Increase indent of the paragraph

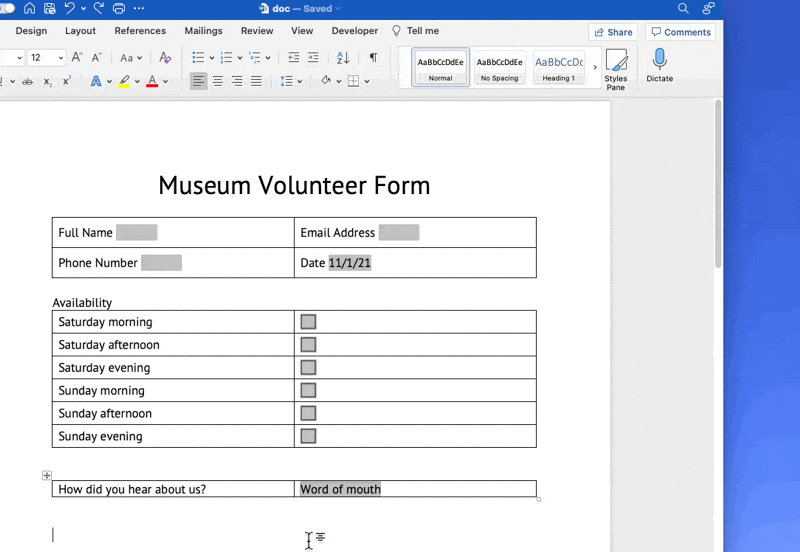pyautogui.click(x=313, y=58)
